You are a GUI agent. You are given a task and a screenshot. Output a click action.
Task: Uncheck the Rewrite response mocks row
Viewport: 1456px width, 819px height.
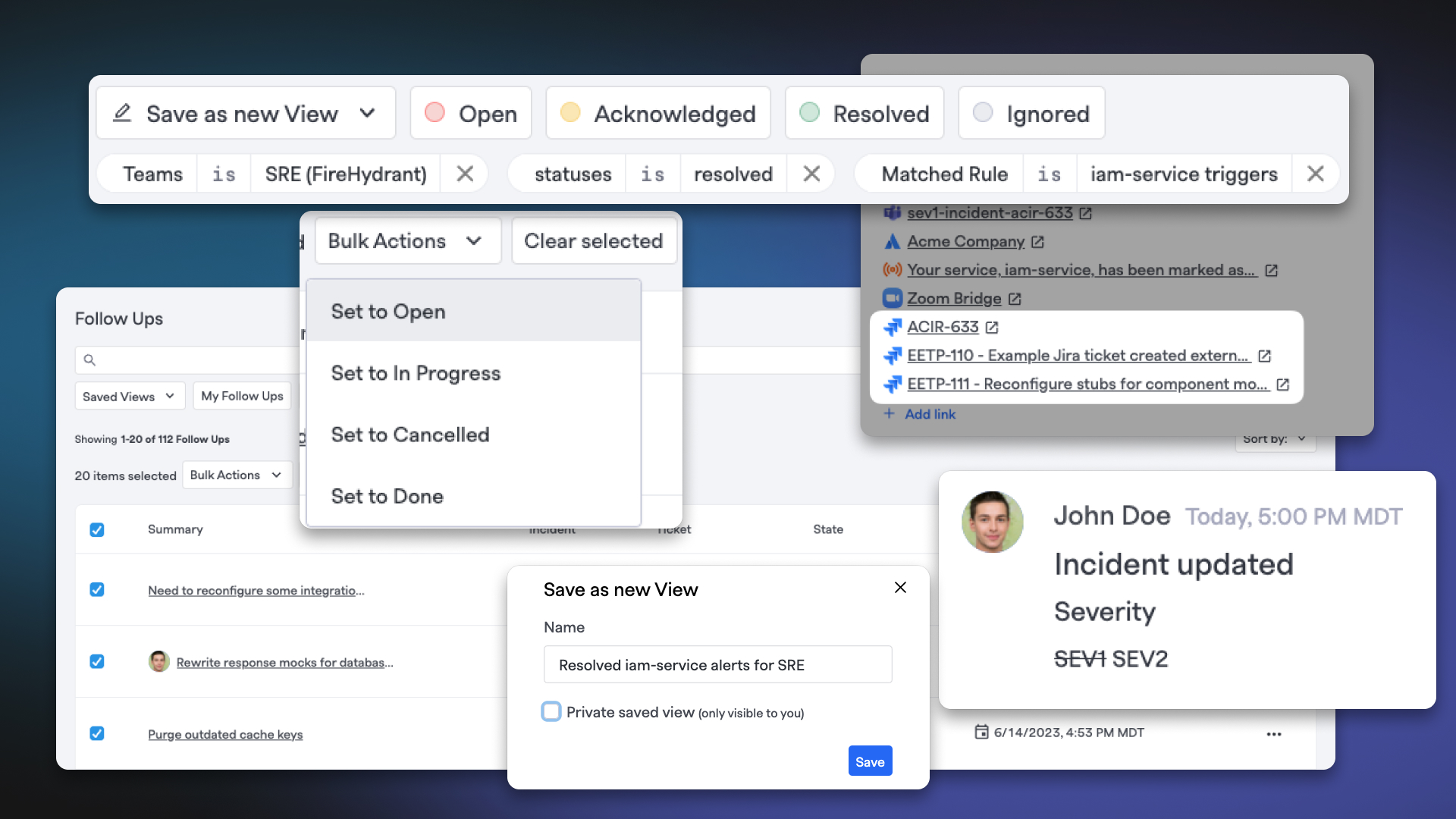point(97,661)
